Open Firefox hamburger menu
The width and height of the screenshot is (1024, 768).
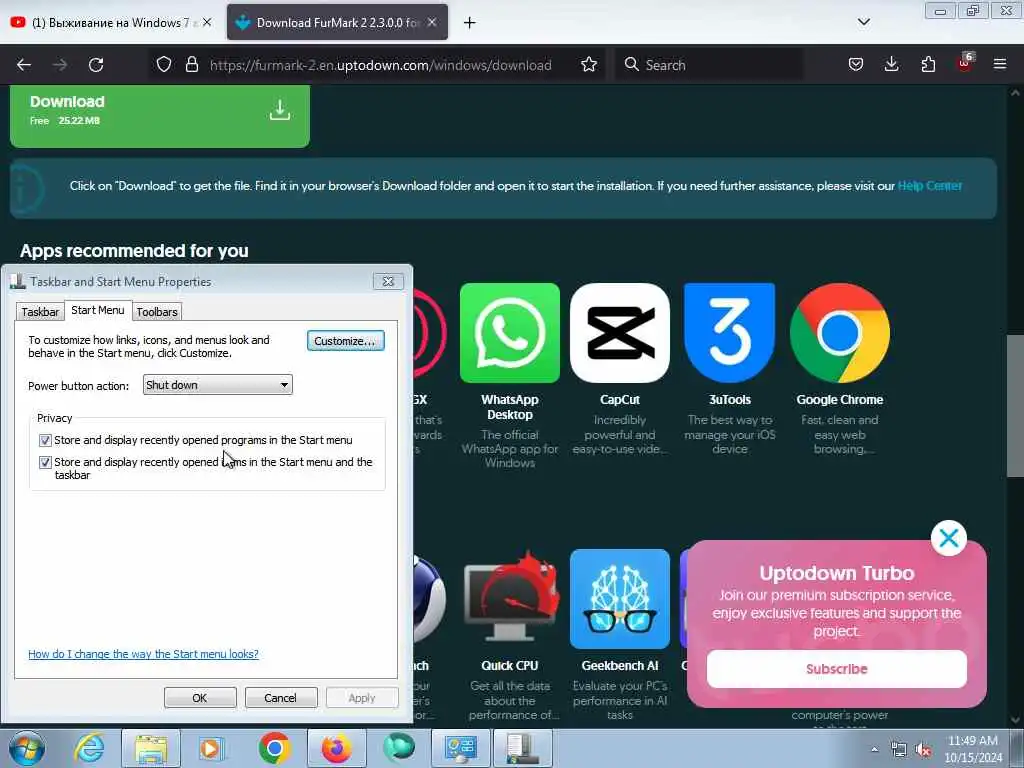coord(1000,64)
